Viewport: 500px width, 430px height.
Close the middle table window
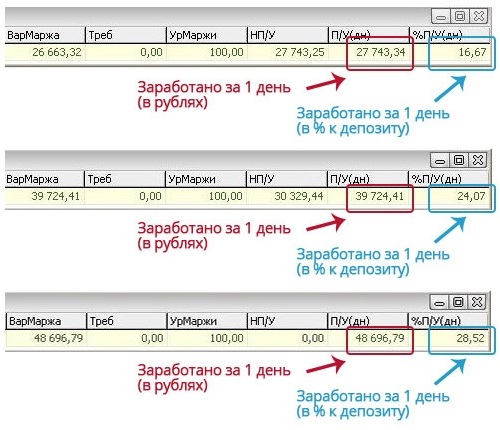point(478,160)
